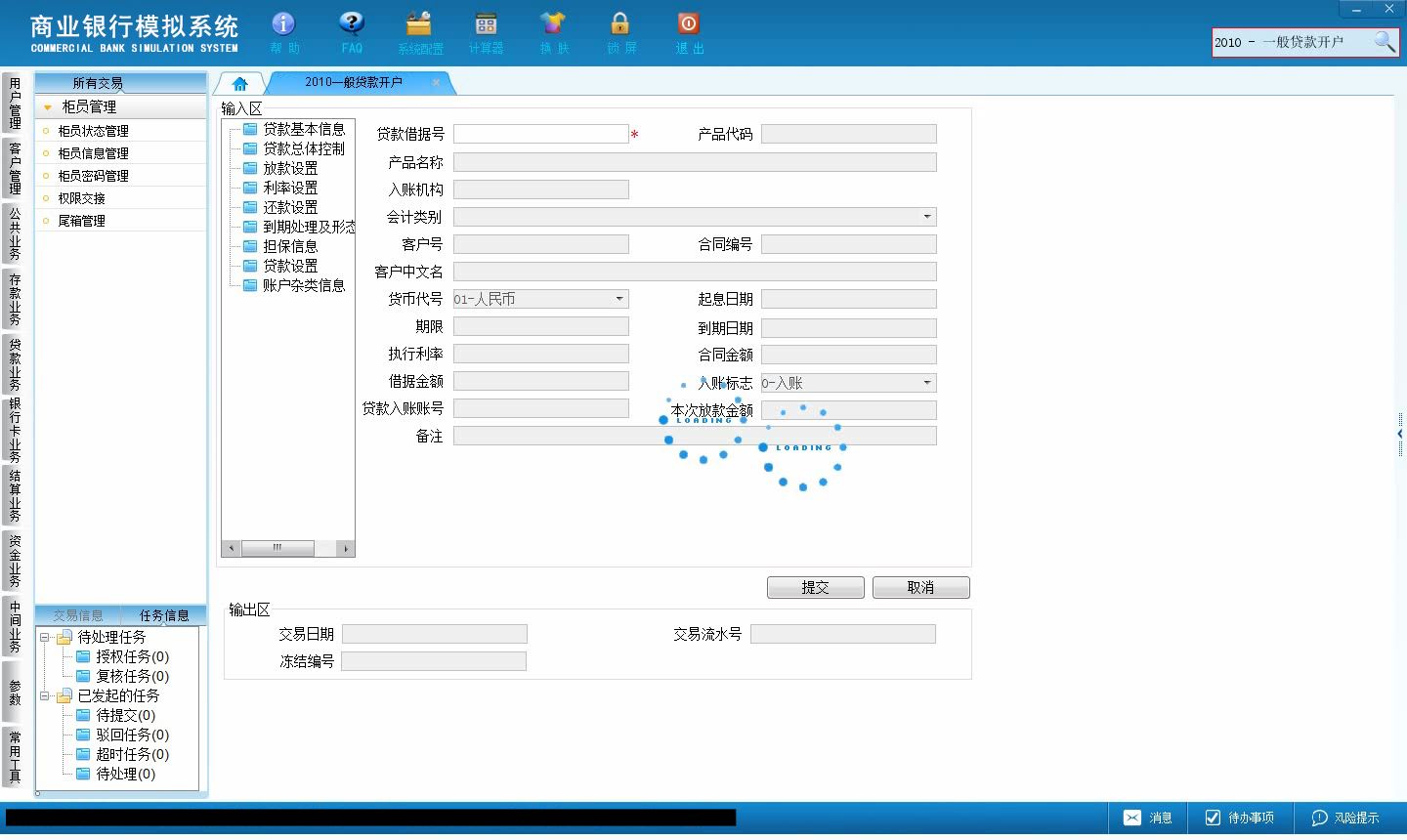Open 资金业务 sidebar tab
Screen dimensions: 1407x840
pos(14,561)
